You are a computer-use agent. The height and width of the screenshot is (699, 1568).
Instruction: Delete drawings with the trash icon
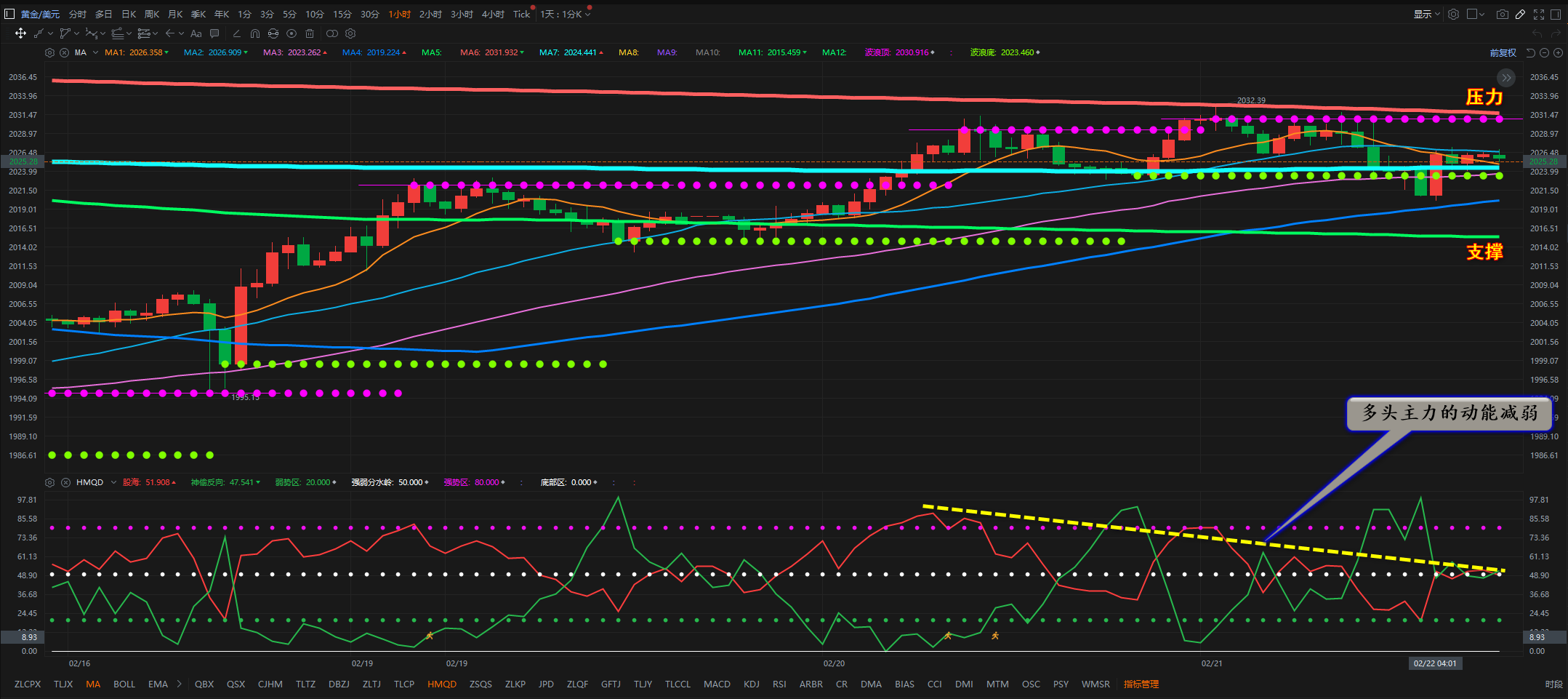[310, 33]
